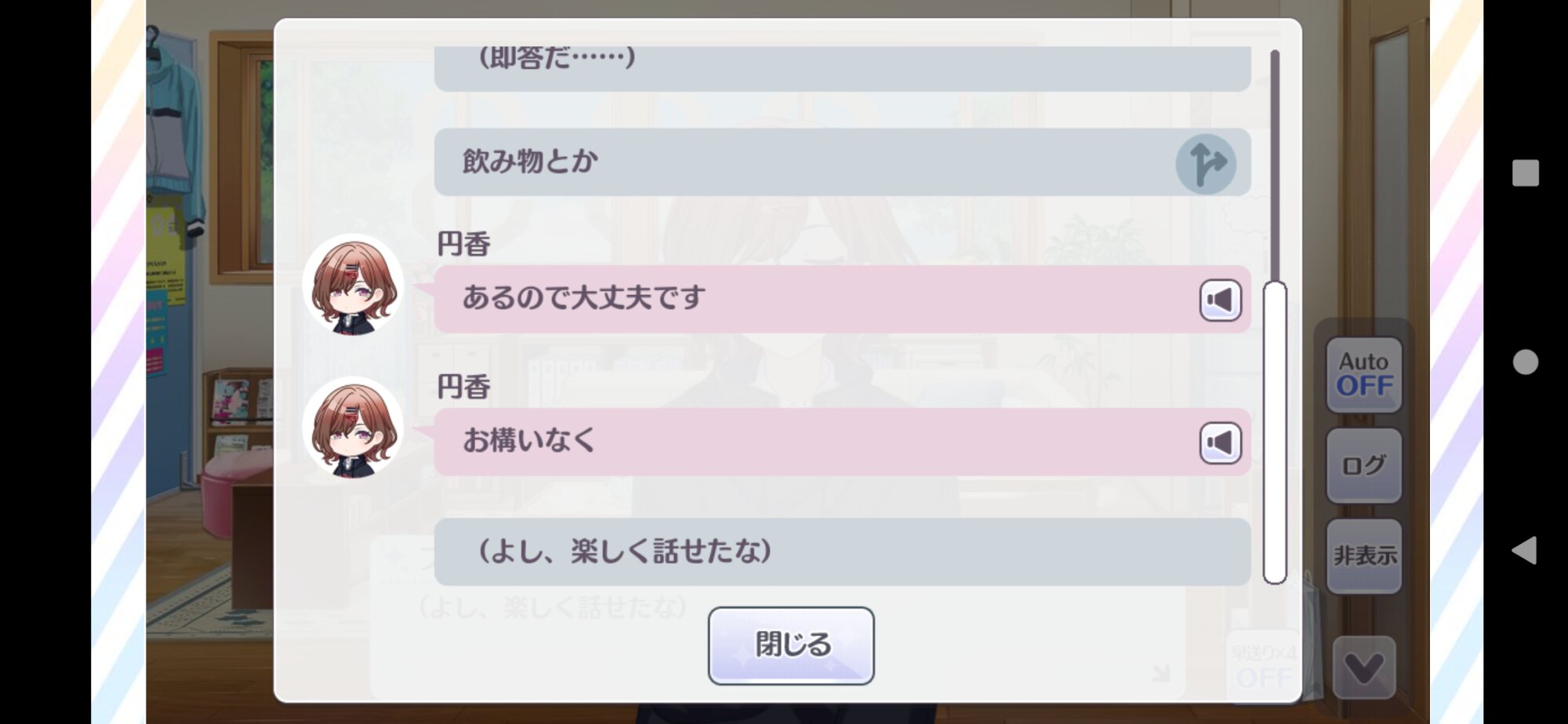Tap Madoka's avatar beside あるので大丈夫です
Viewport: 1568px width, 724px height.
[353, 286]
